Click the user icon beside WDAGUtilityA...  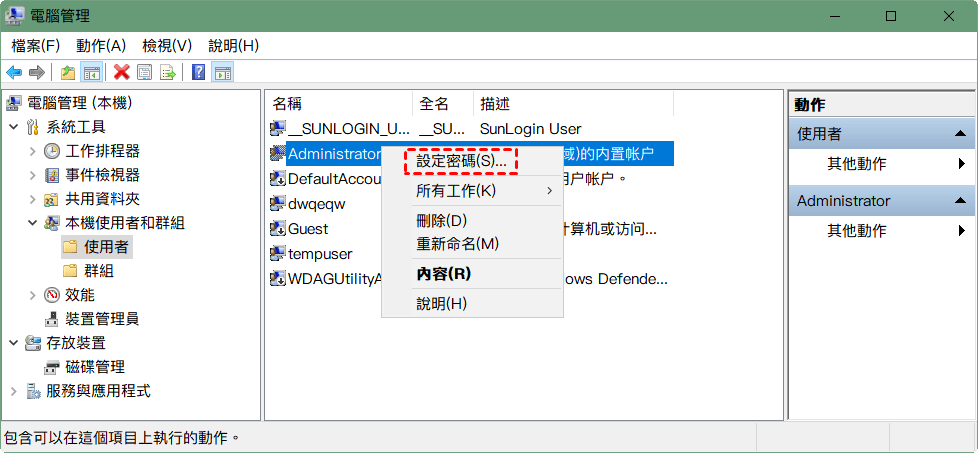click(x=278, y=279)
